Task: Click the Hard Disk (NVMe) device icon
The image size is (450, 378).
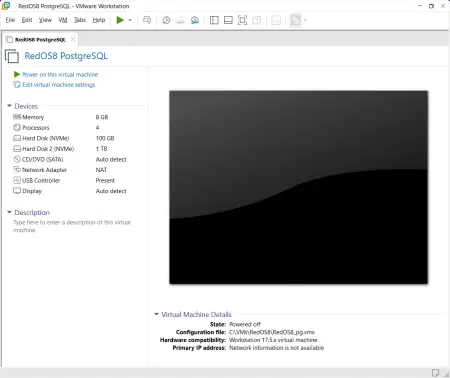Action: (x=17, y=138)
